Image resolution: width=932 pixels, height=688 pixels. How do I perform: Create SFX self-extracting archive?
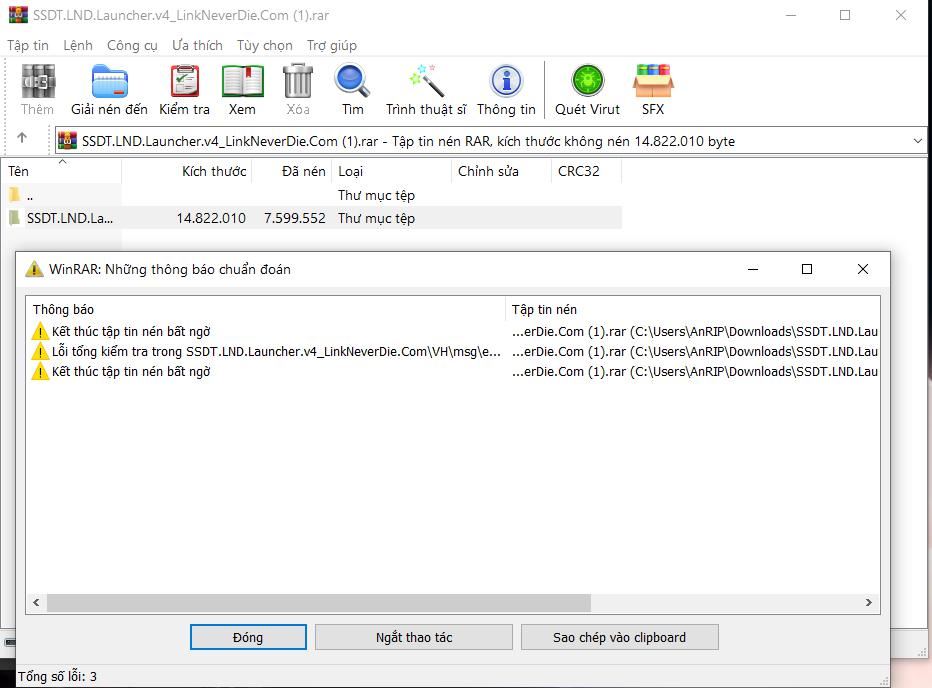click(653, 90)
